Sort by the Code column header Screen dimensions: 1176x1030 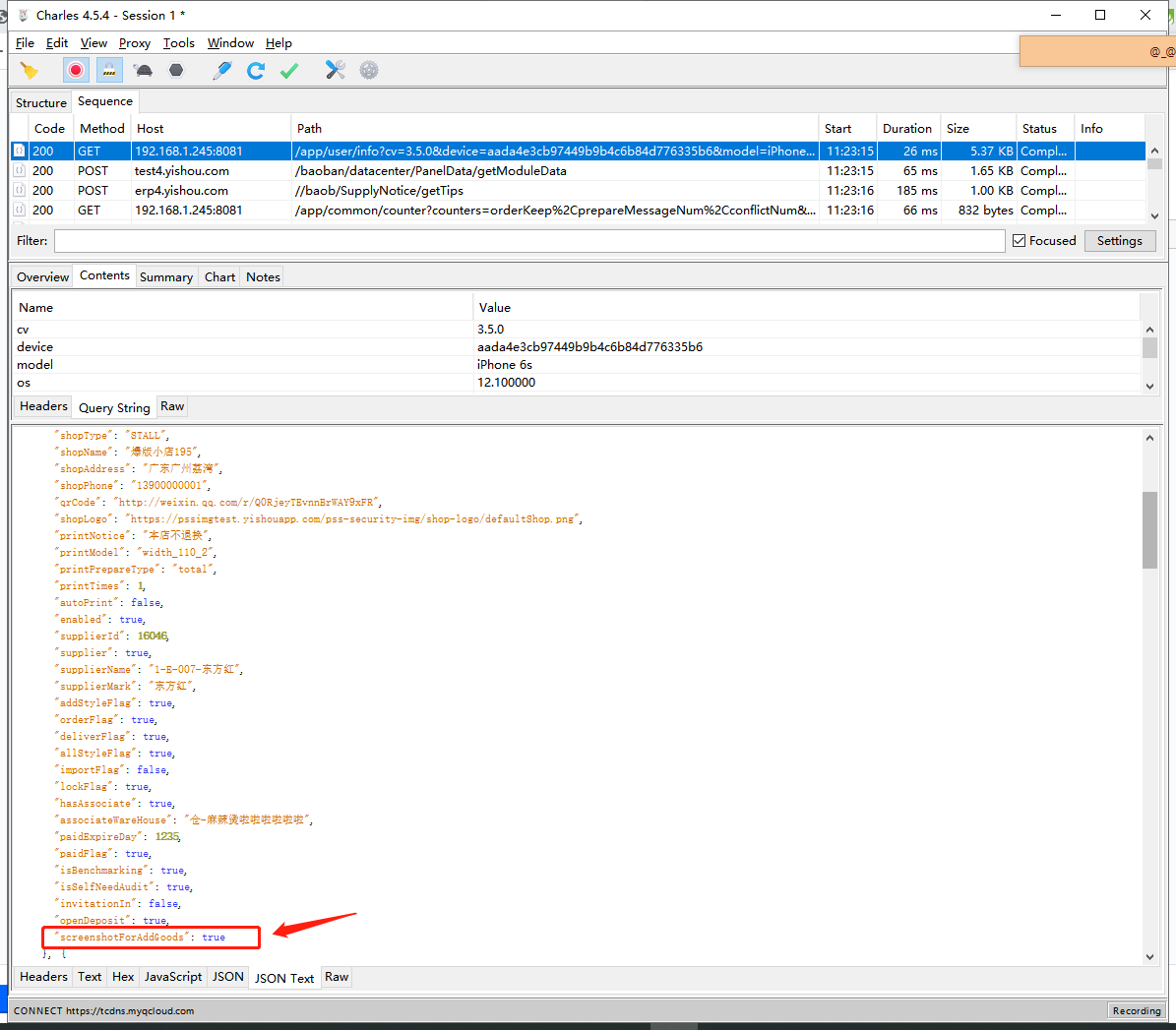coord(50,128)
